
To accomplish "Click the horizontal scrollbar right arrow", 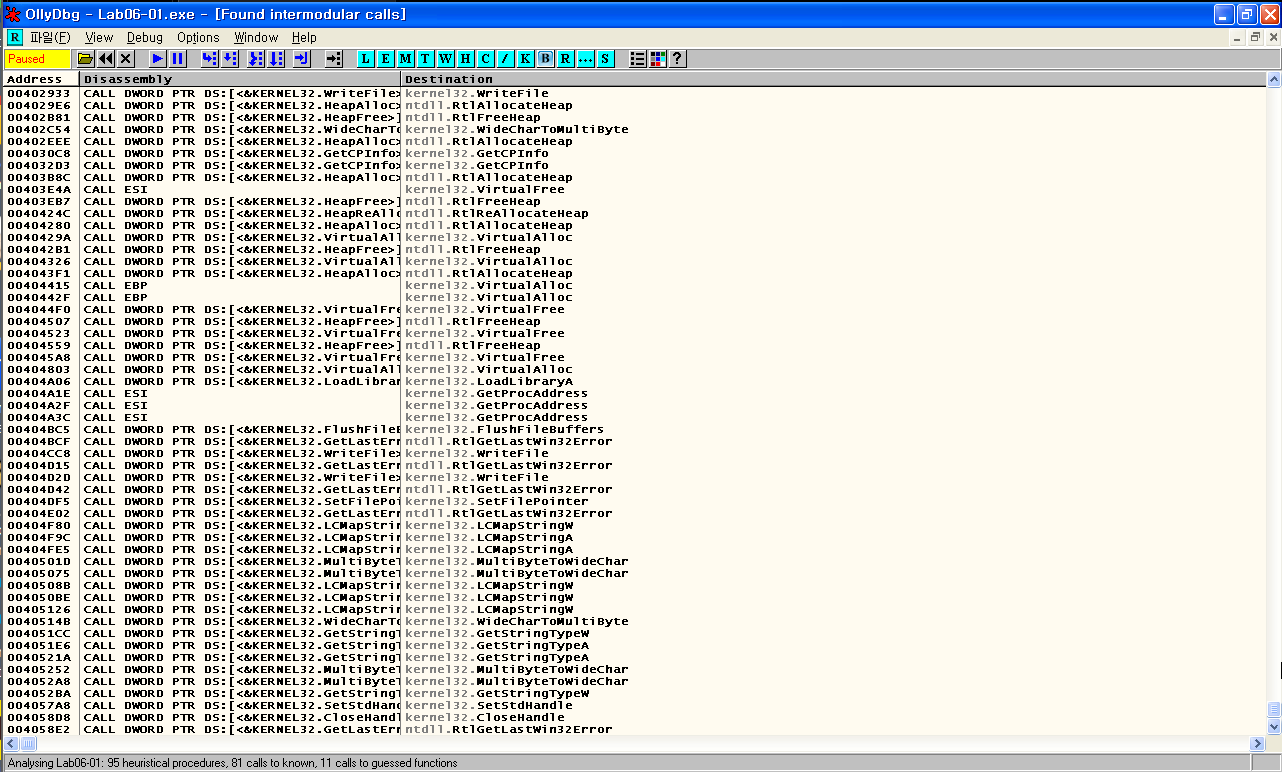I will point(1257,744).
